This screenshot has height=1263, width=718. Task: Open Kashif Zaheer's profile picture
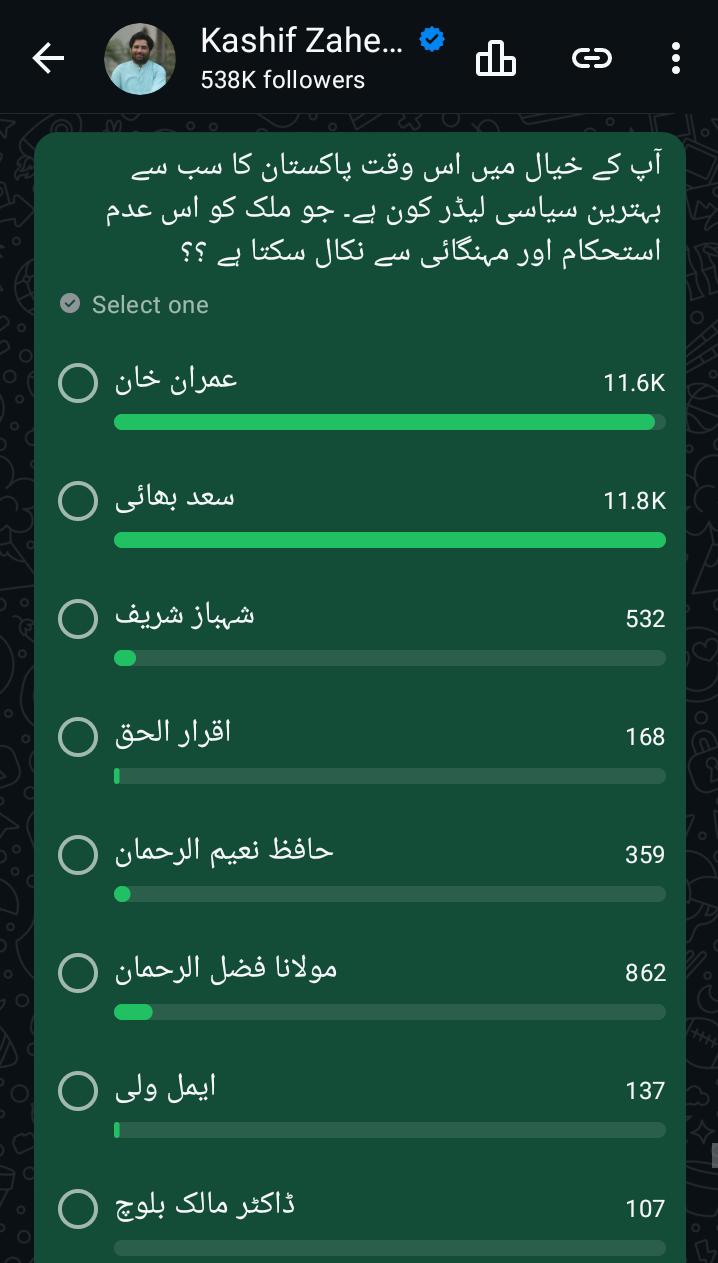point(140,59)
